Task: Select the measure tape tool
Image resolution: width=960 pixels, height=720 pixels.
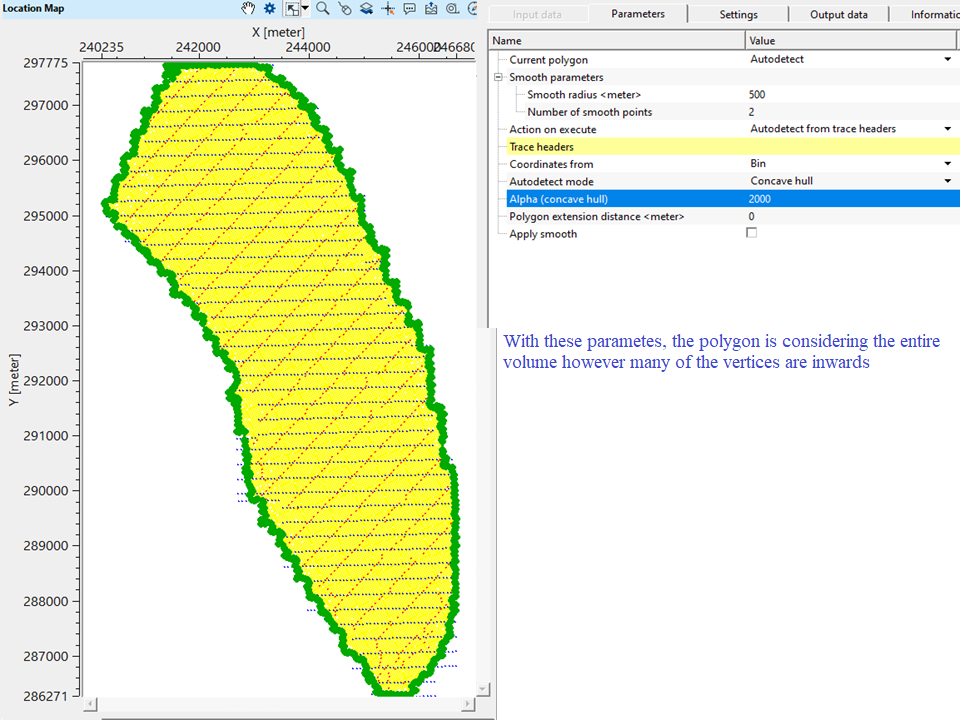Action: pyautogui.click(x=452, y=9)
